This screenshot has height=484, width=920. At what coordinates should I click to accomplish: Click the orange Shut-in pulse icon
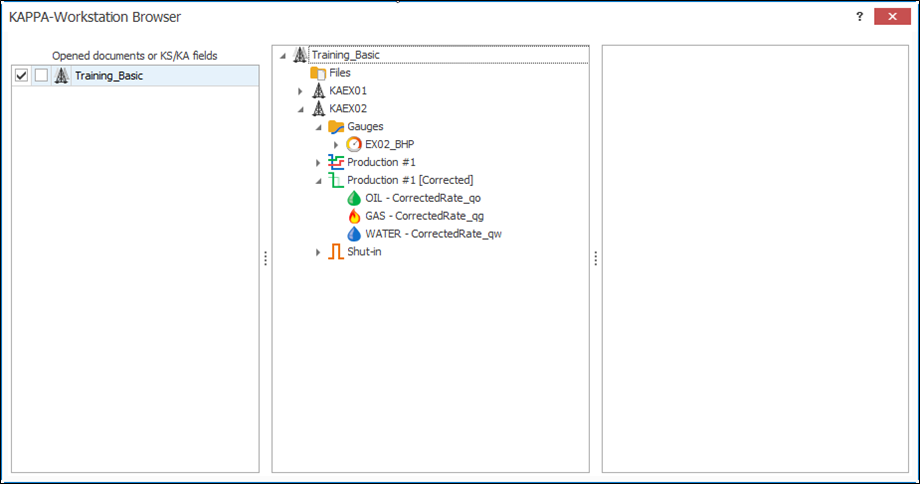point(336,252)
